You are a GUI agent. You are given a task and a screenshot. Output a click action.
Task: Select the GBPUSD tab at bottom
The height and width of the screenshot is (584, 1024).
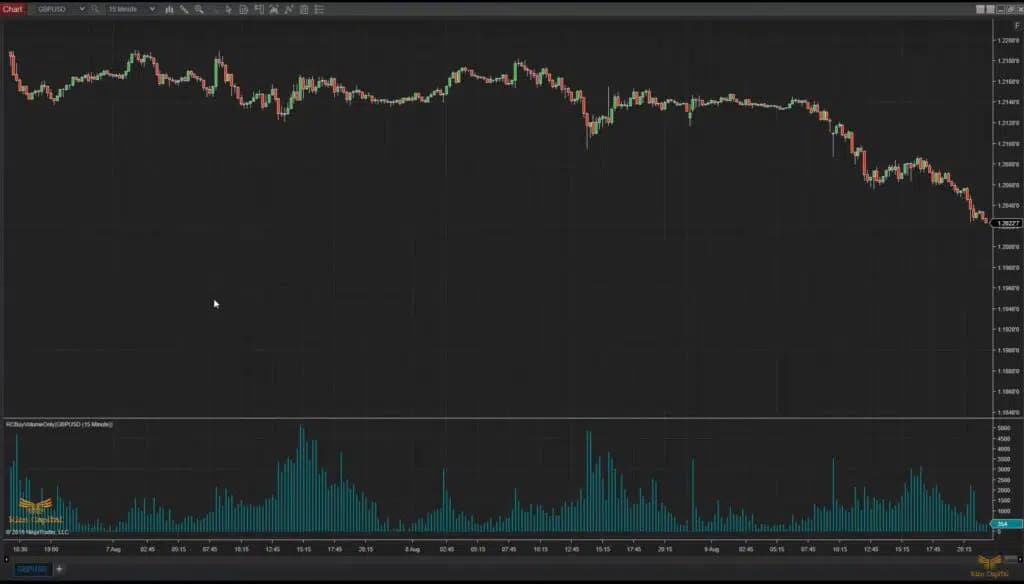pos(31,569)
